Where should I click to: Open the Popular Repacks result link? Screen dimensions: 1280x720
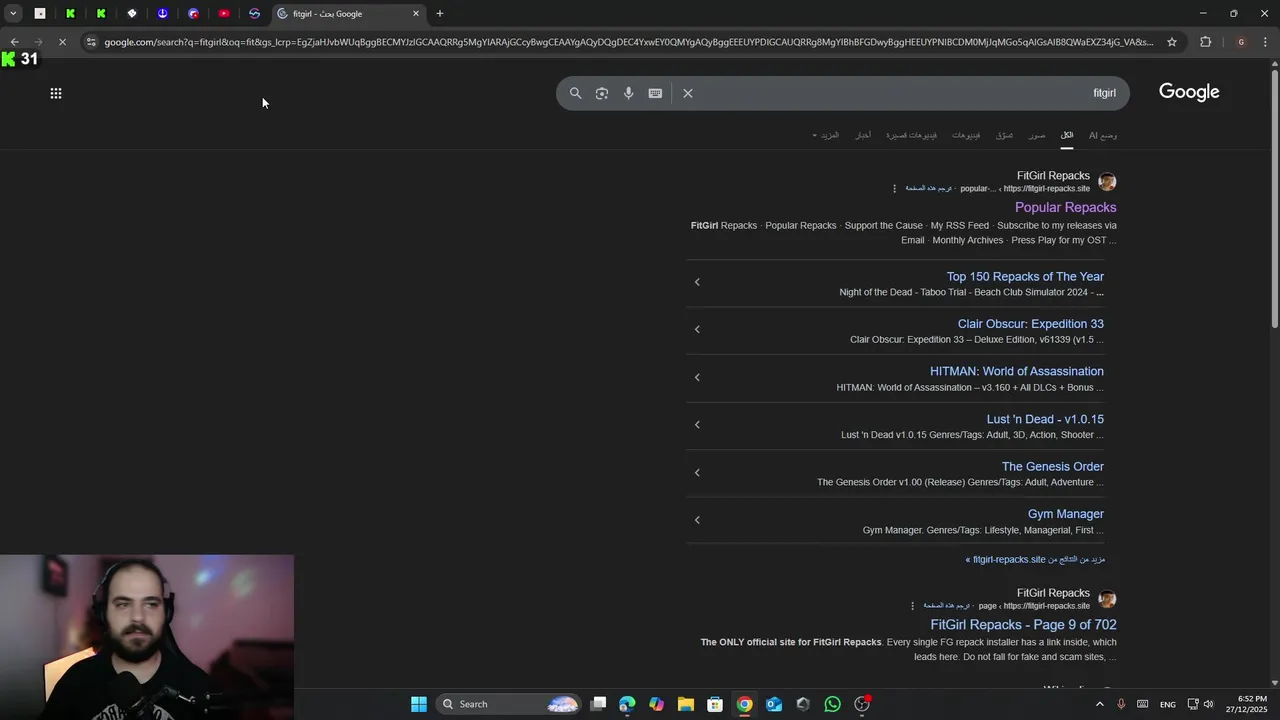coord(1065,207)
